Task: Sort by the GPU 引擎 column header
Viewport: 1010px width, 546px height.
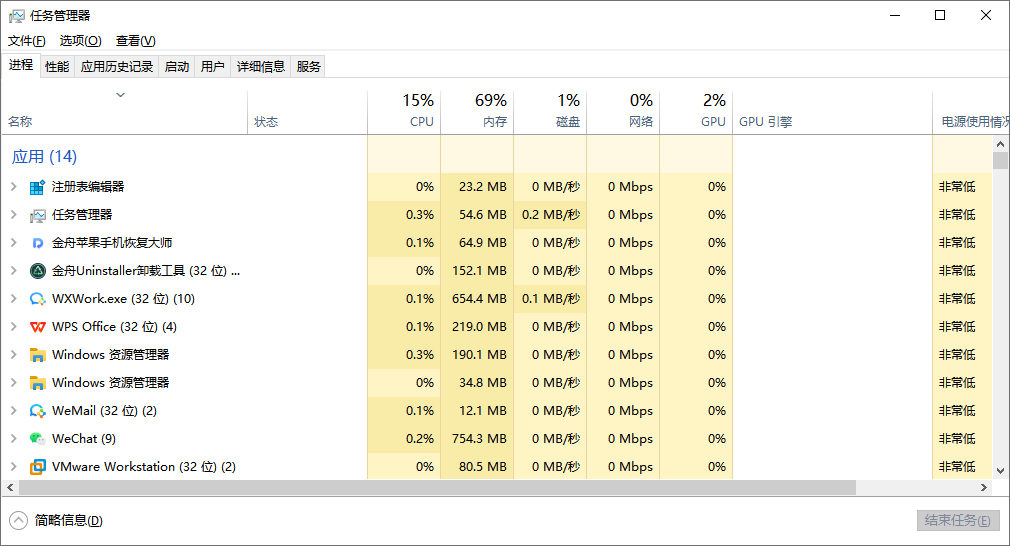Action: pos(832,113)
